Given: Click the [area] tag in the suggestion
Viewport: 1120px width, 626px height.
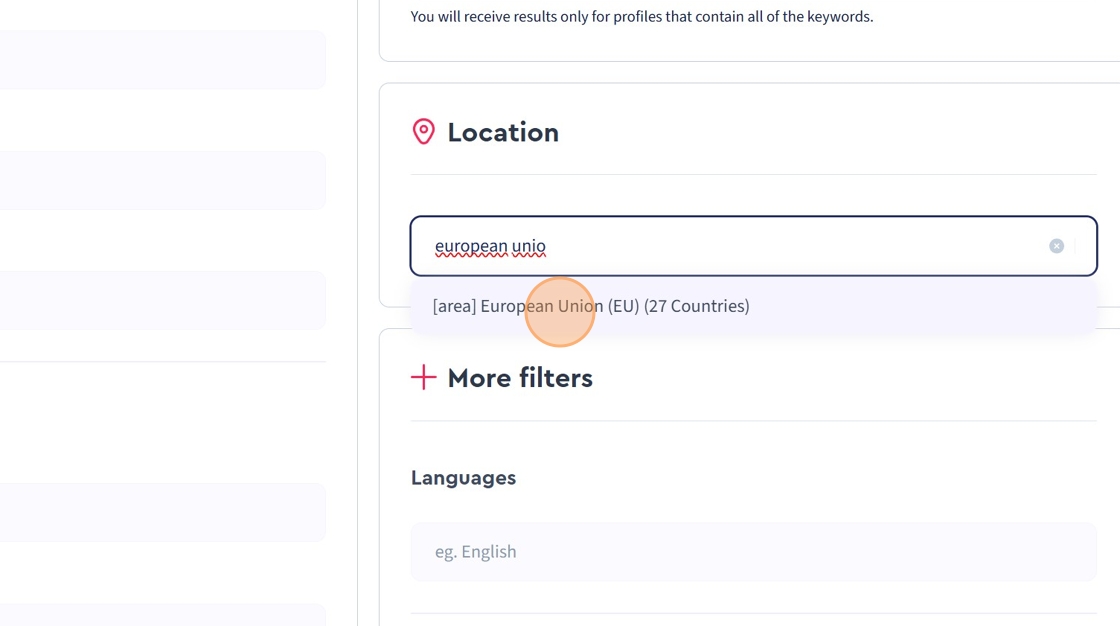Looking at the screenshot, I should tap(454, 306).
